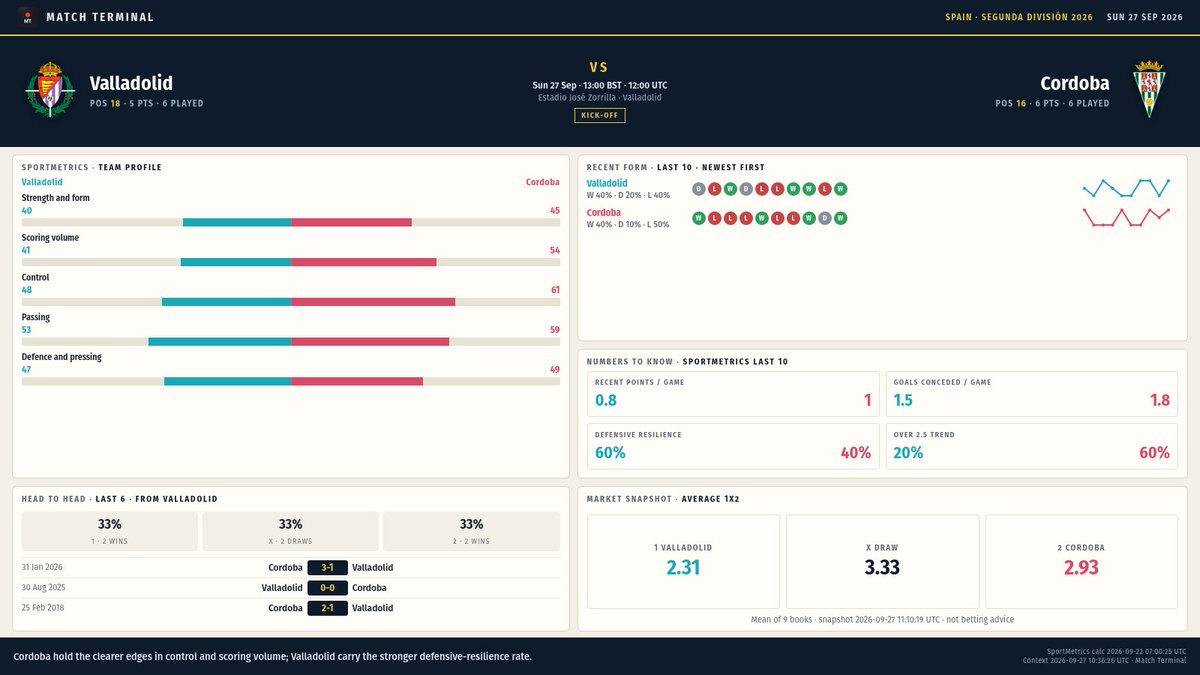
Task: Open the Over 2.5 Trend card
Action: [1032, 446]
